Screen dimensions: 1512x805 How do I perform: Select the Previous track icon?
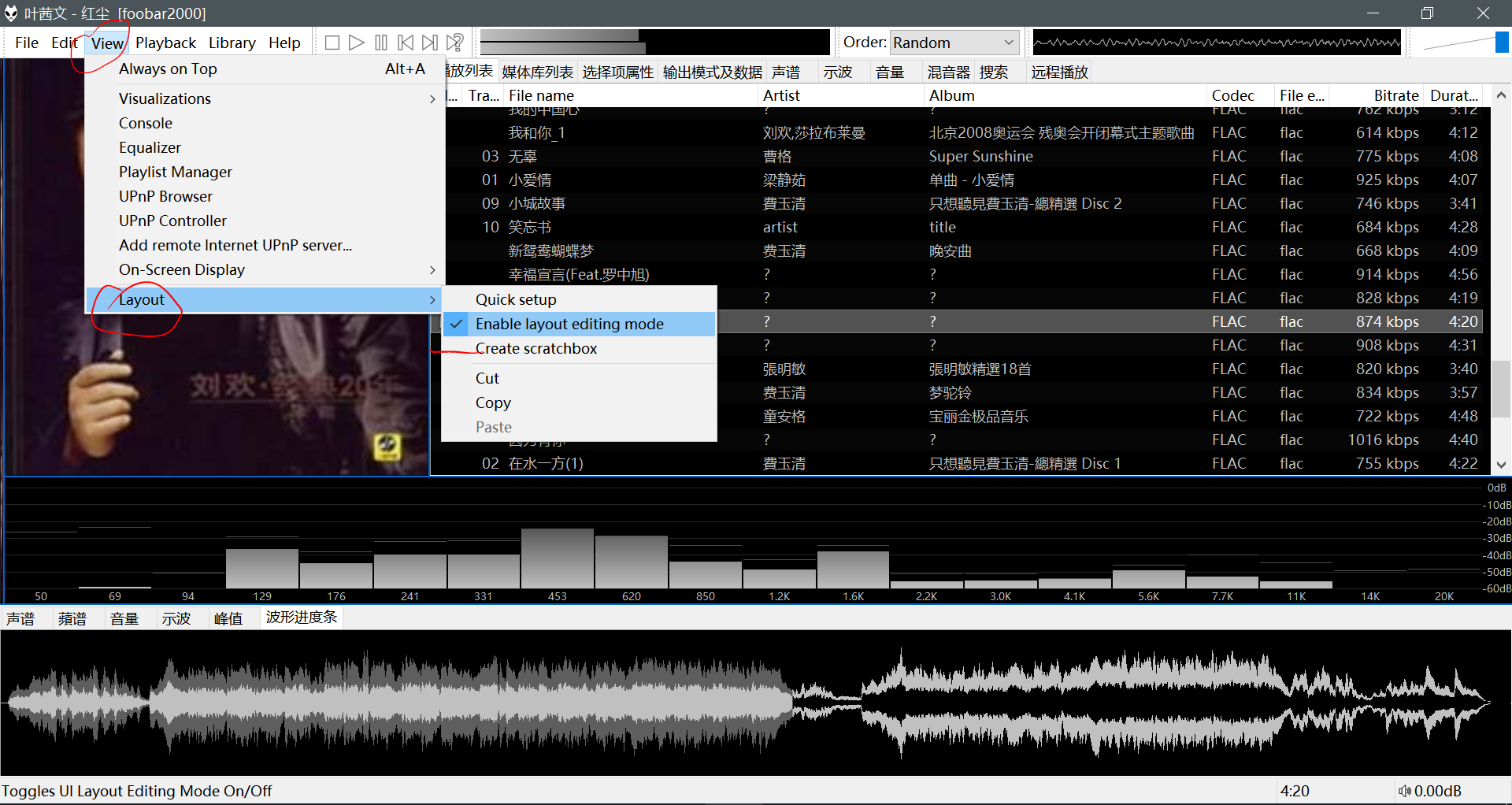pyautogui.click(x=405, y=42)
